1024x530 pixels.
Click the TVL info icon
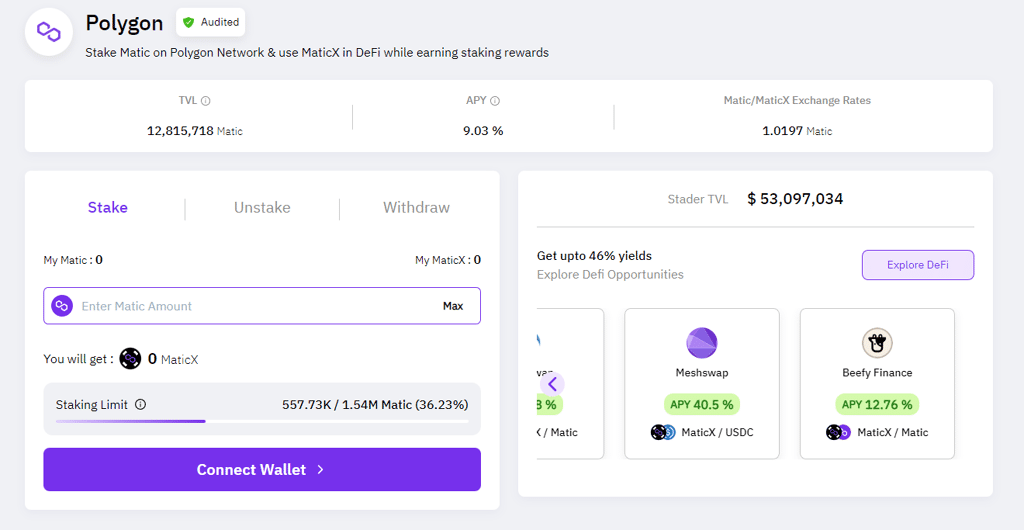[206, 101]
